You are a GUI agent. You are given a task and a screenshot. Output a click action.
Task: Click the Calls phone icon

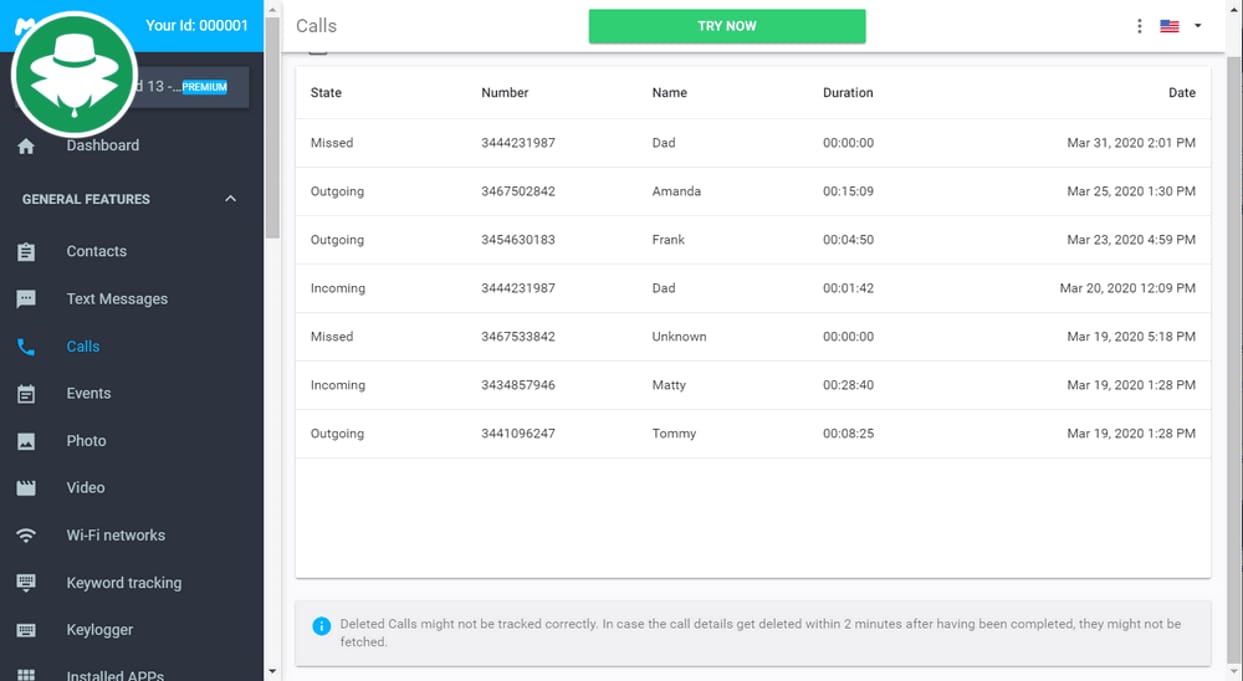26,347
